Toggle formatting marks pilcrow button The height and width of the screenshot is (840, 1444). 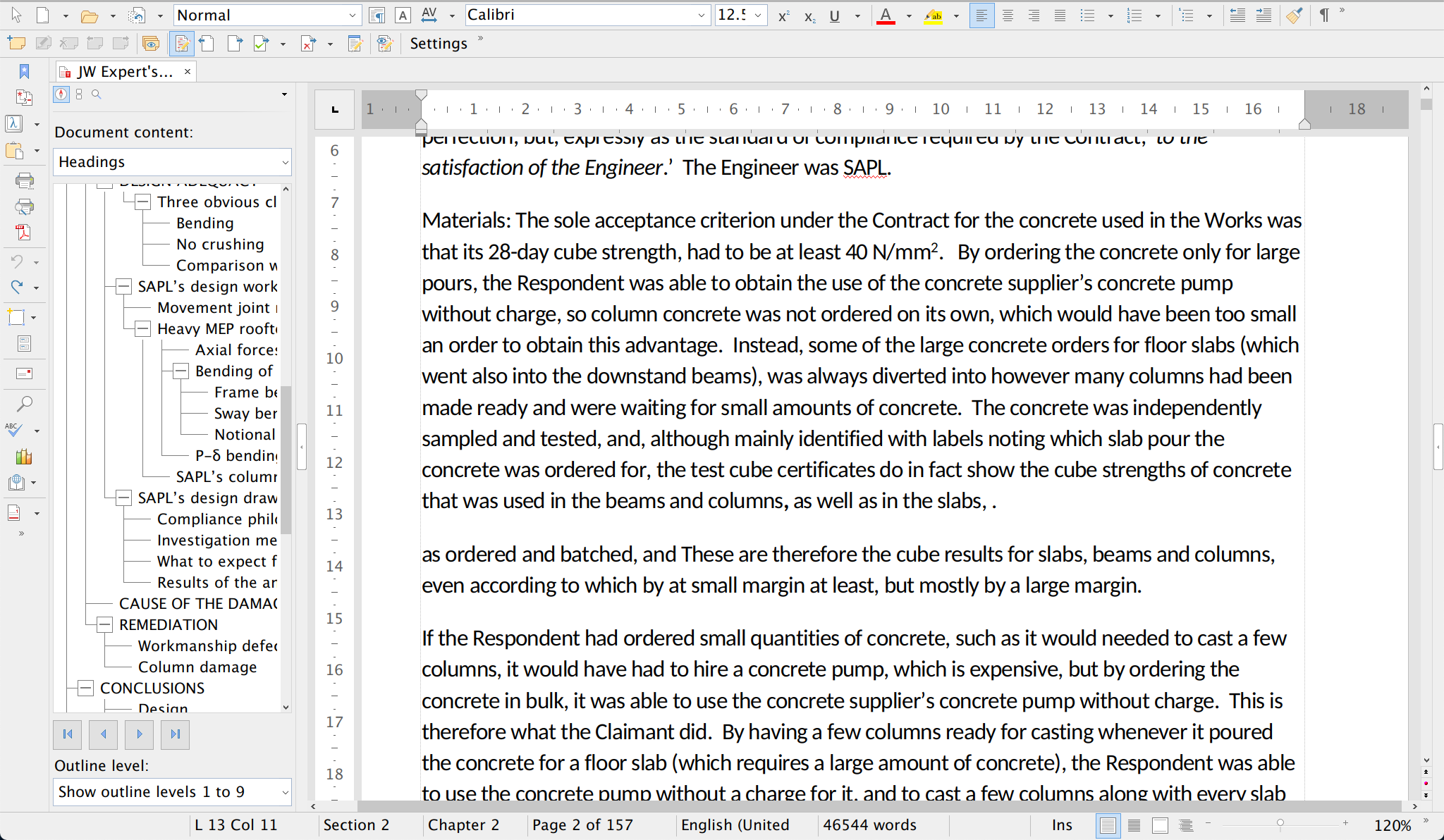tap(1324, 16)
